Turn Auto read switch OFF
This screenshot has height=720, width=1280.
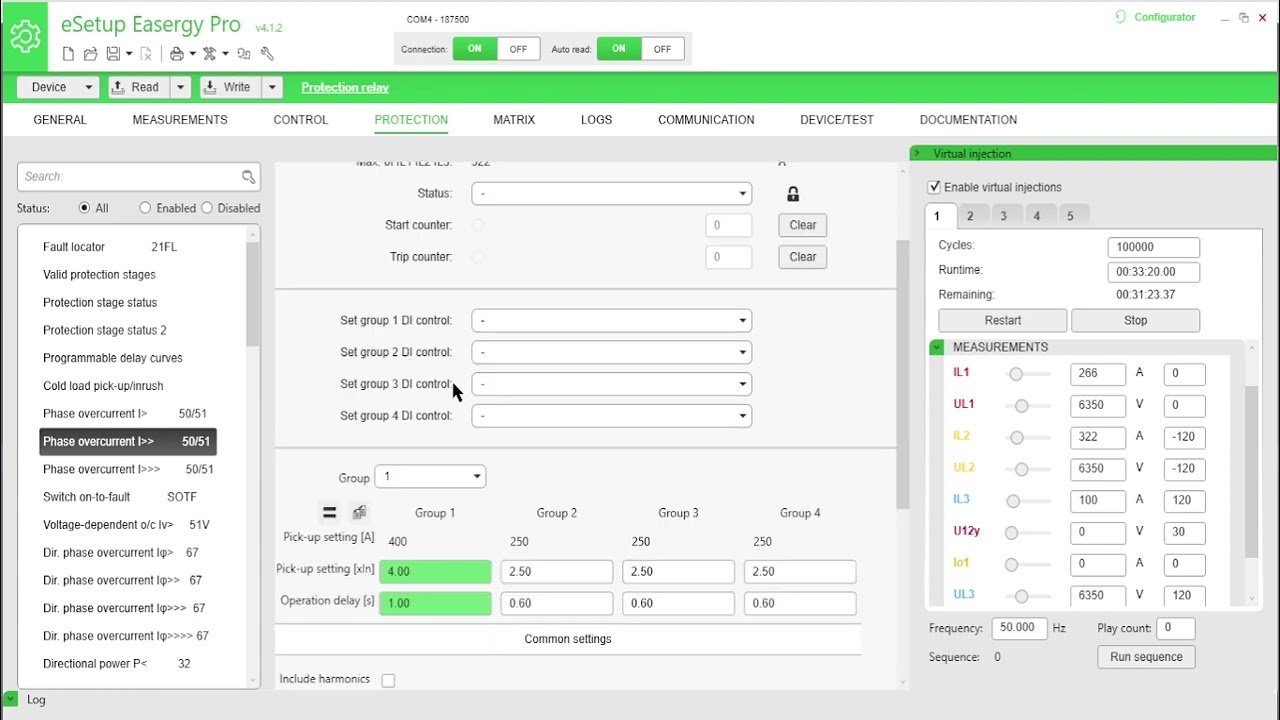[662, 49]
